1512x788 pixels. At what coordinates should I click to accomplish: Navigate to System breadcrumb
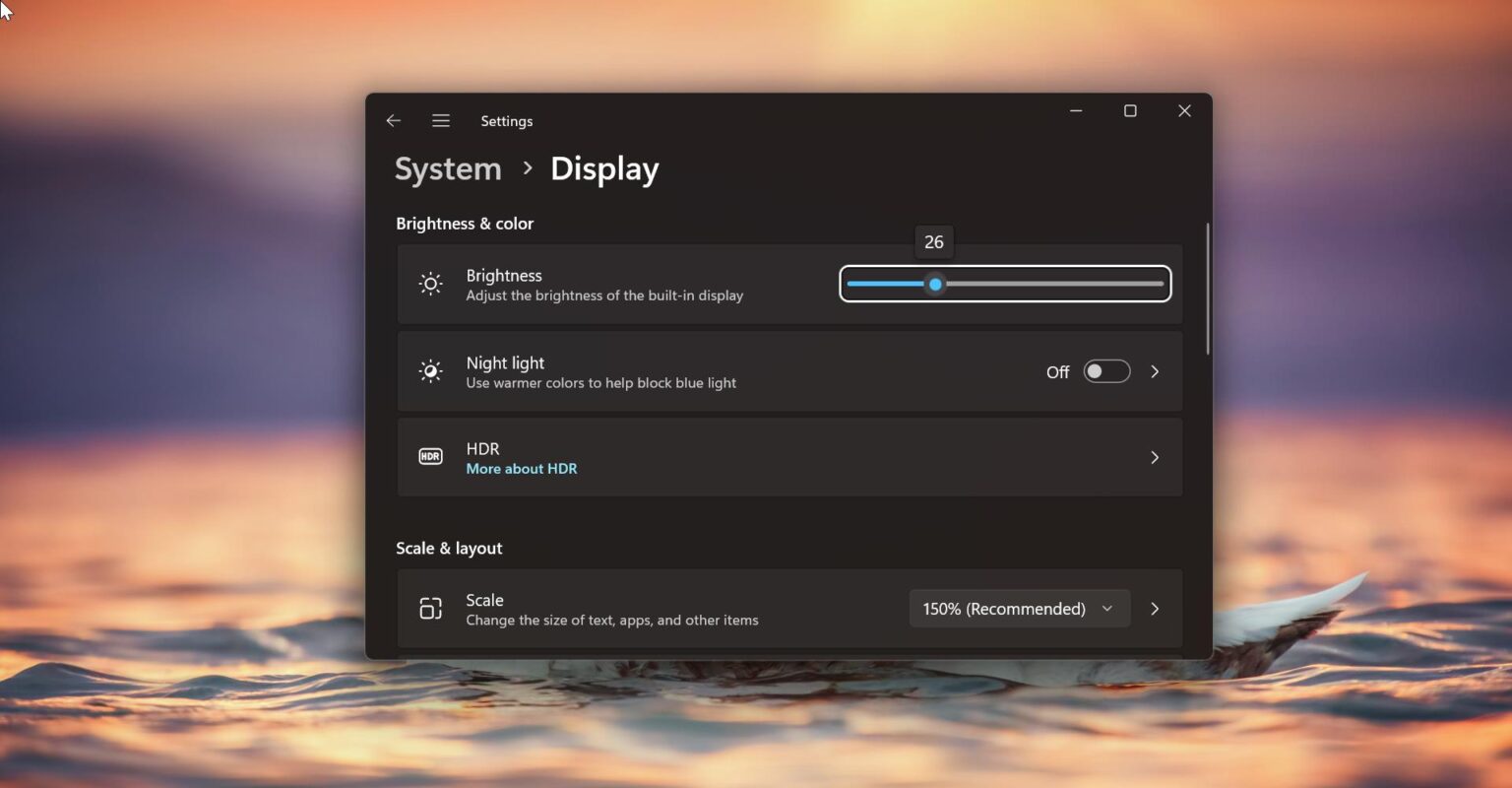pos(448,168)
